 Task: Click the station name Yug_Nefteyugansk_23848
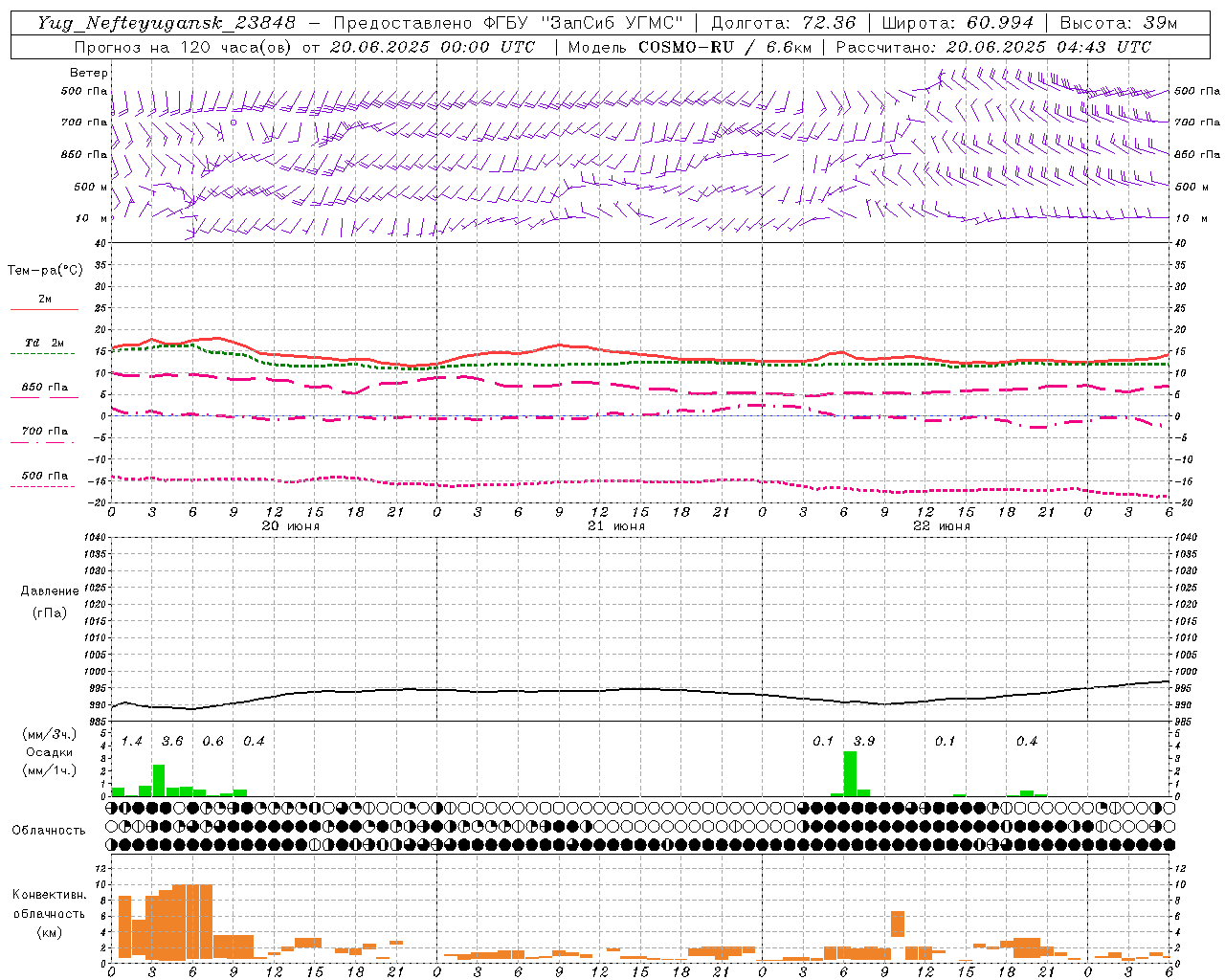pyautogui.click(x=167, y=22)
